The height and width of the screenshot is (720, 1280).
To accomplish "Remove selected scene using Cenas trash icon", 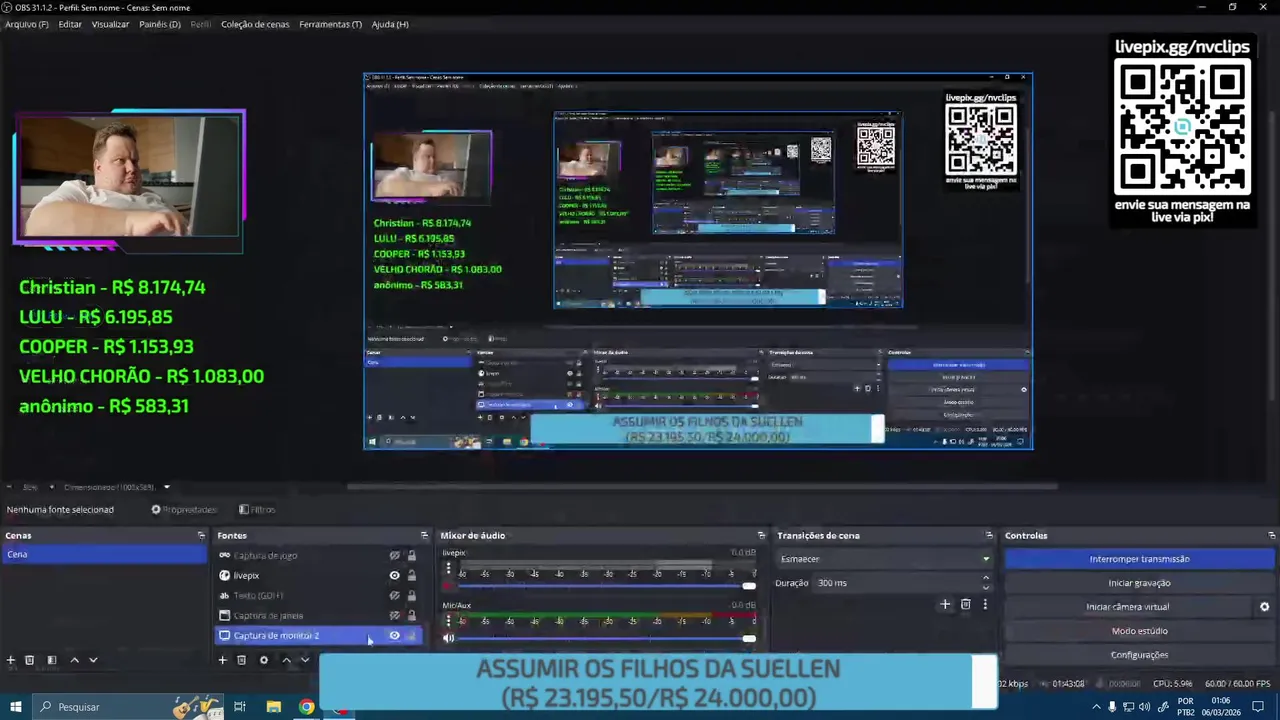I will [30, 660].
